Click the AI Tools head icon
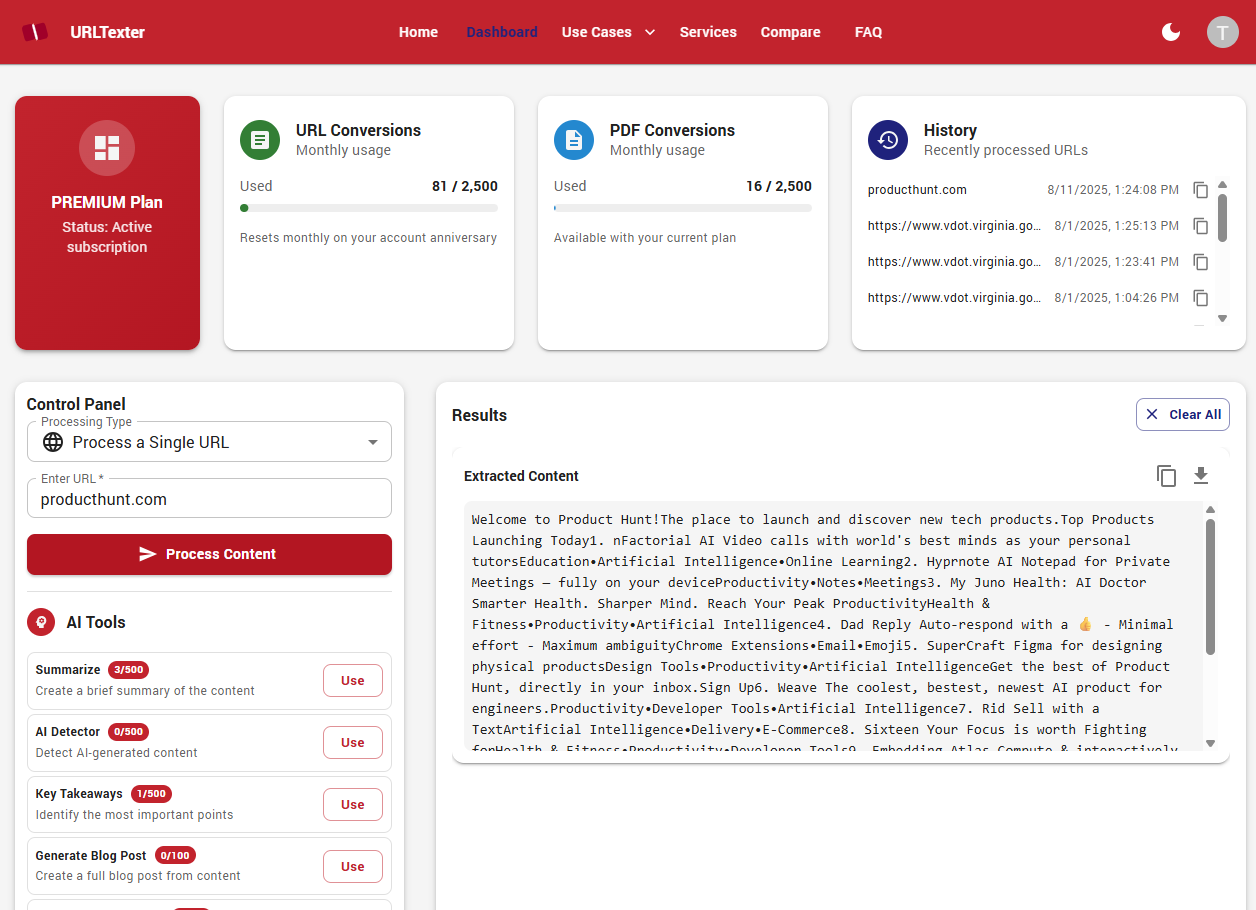 41,622
